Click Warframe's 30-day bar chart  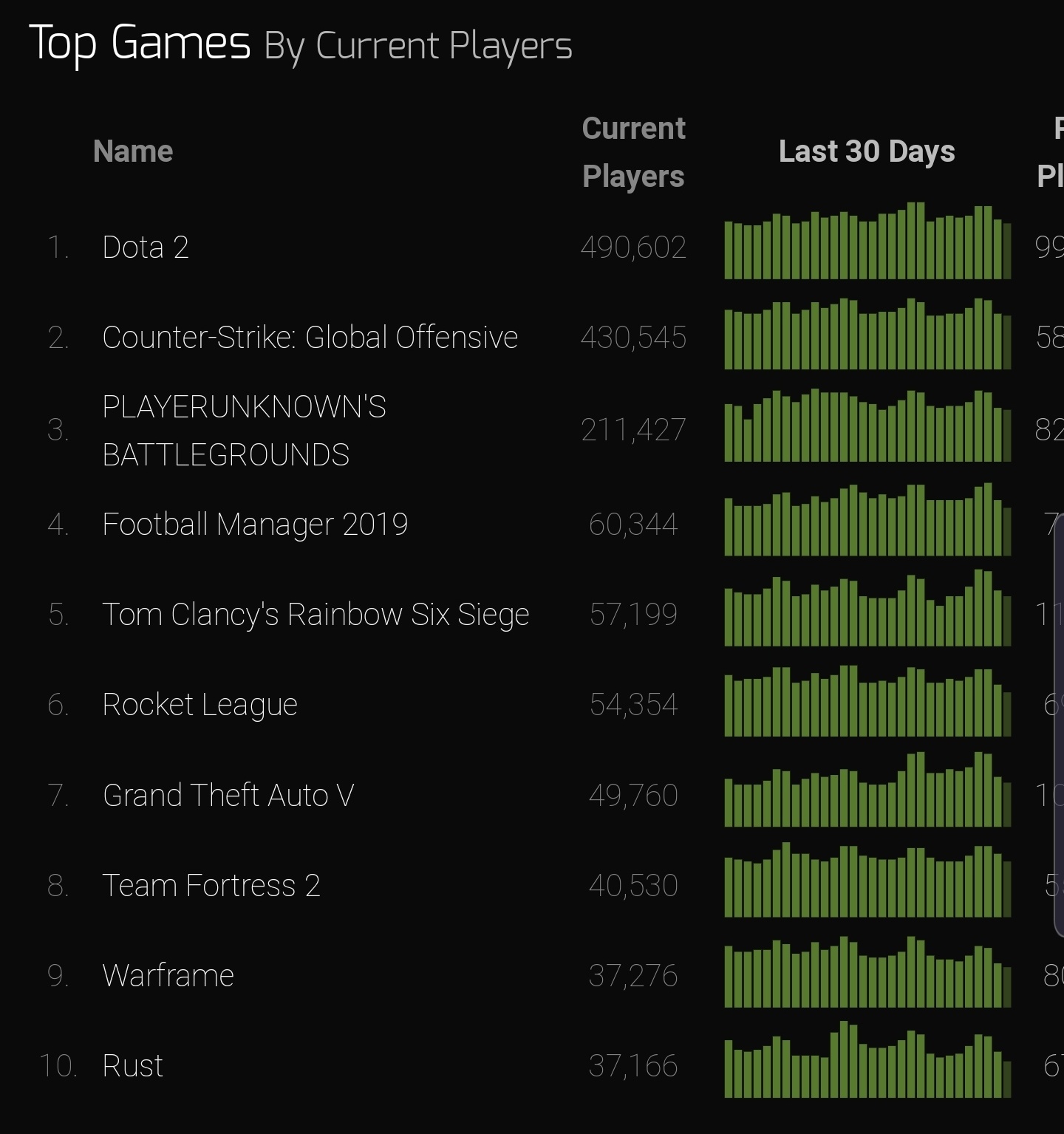(867, 972)
